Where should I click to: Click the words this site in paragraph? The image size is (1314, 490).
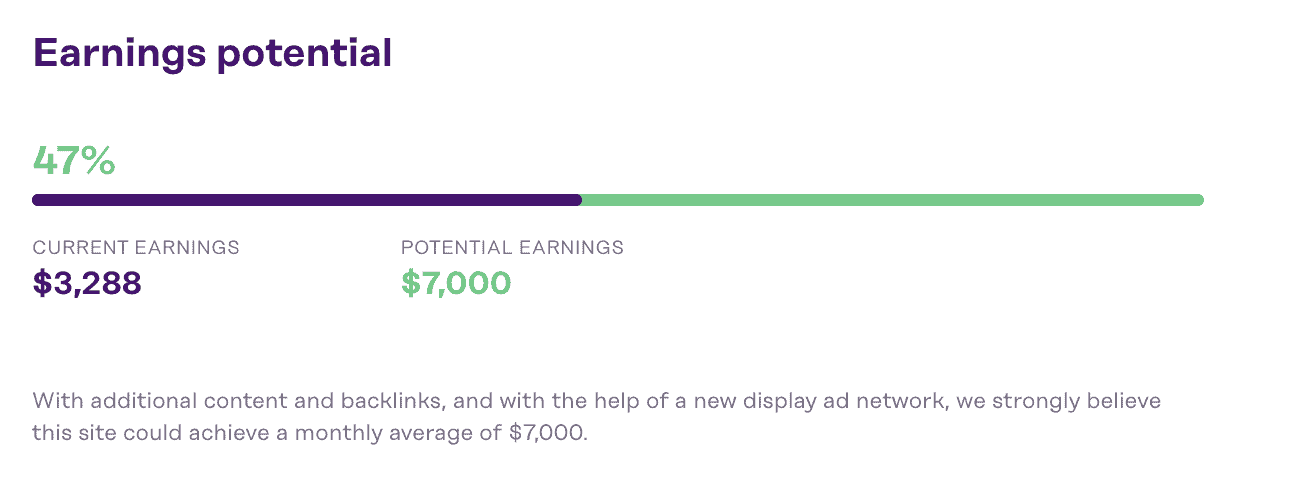coord(69,436)
